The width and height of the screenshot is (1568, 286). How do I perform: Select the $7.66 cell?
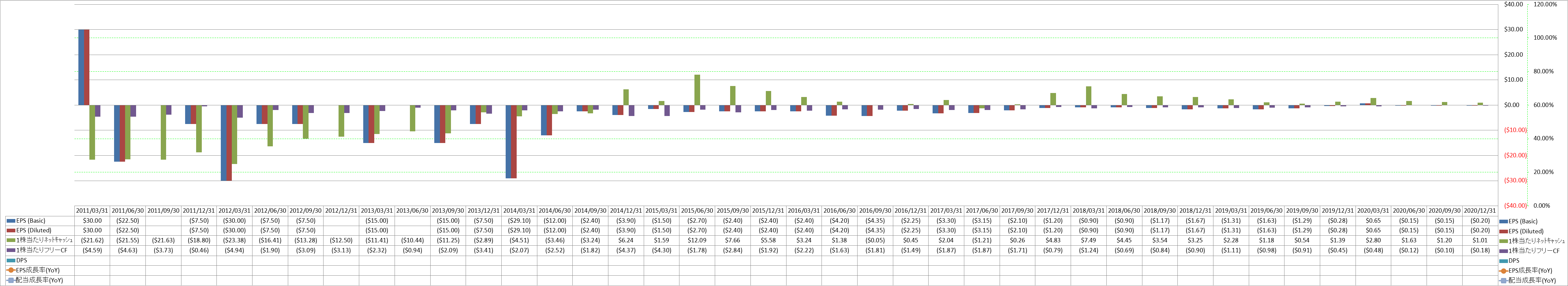click(x=733, y=240)
